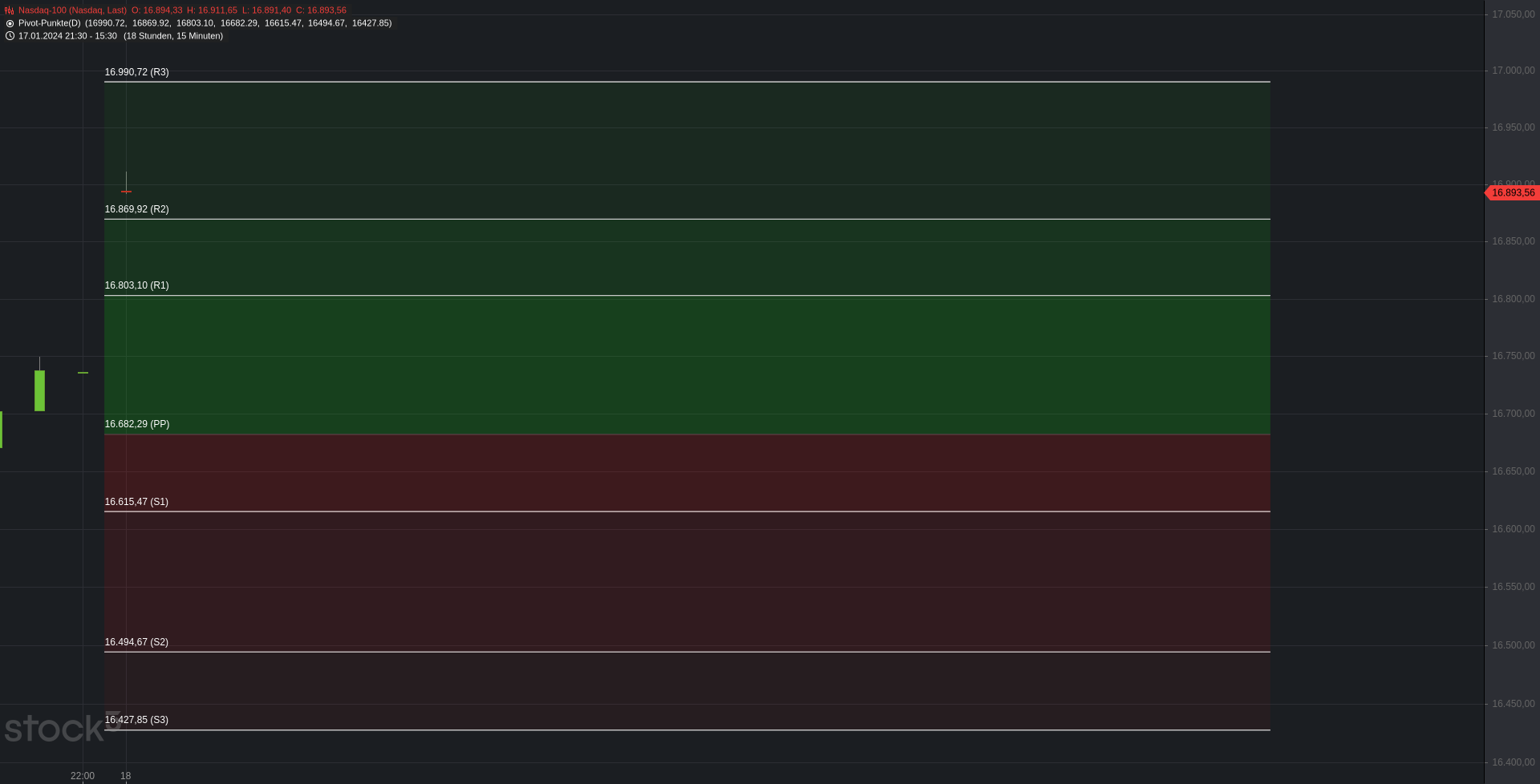Select the 16.427,85 (S3) support label

136,720
